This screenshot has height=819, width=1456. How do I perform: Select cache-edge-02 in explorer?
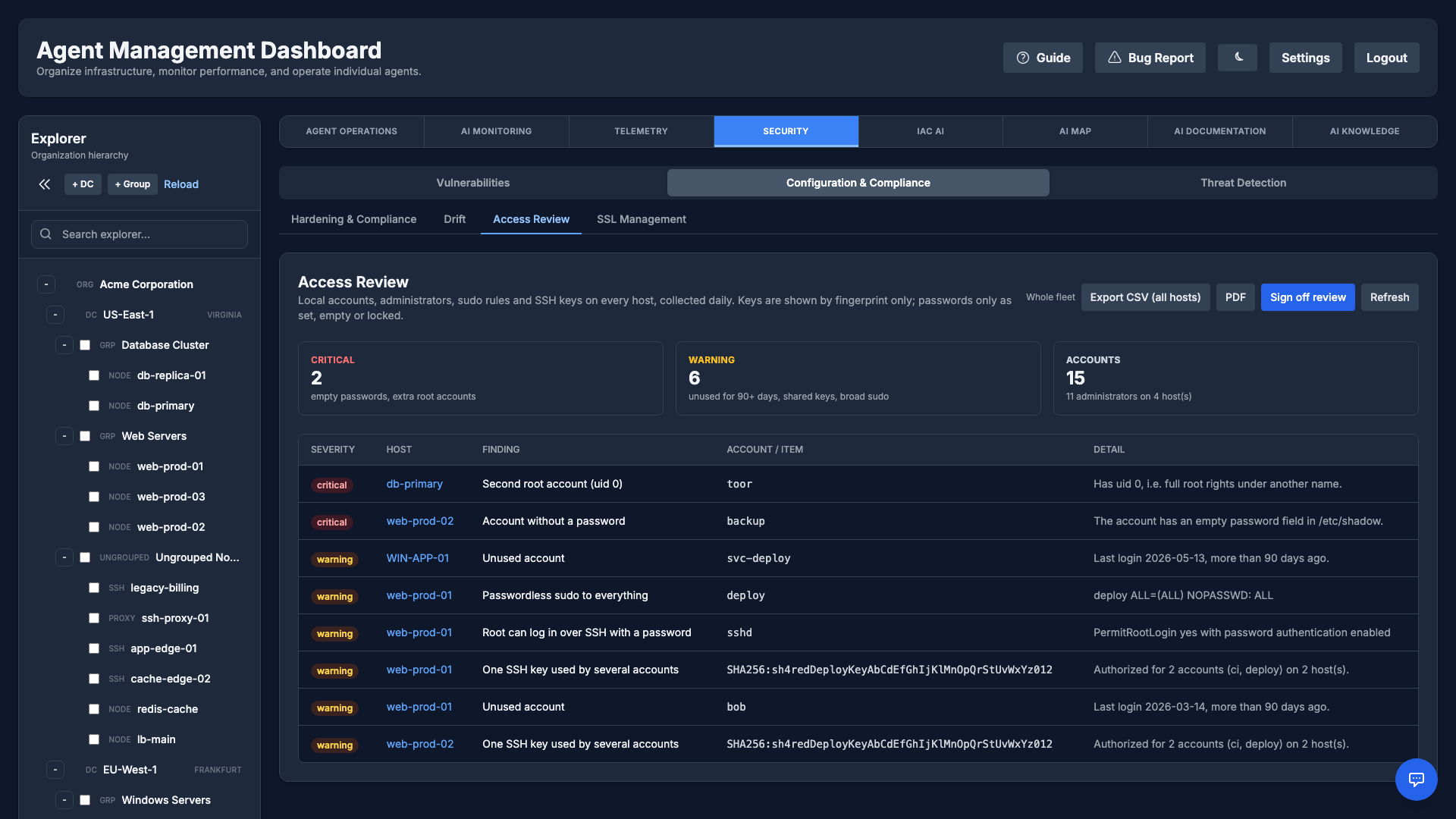tap(171, 679)
